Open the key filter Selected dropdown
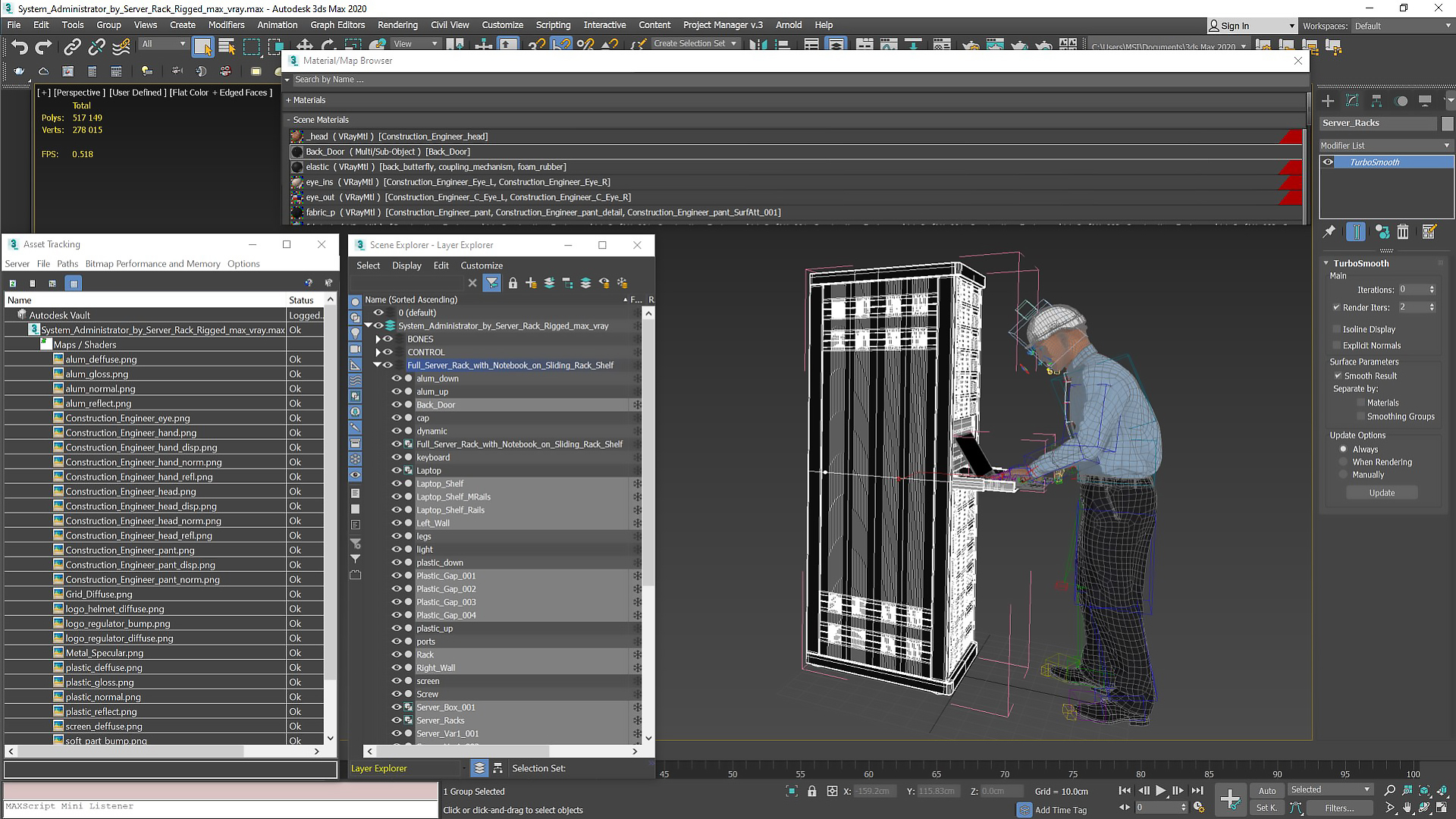The image size is (1456, 819). (1330, 789)
